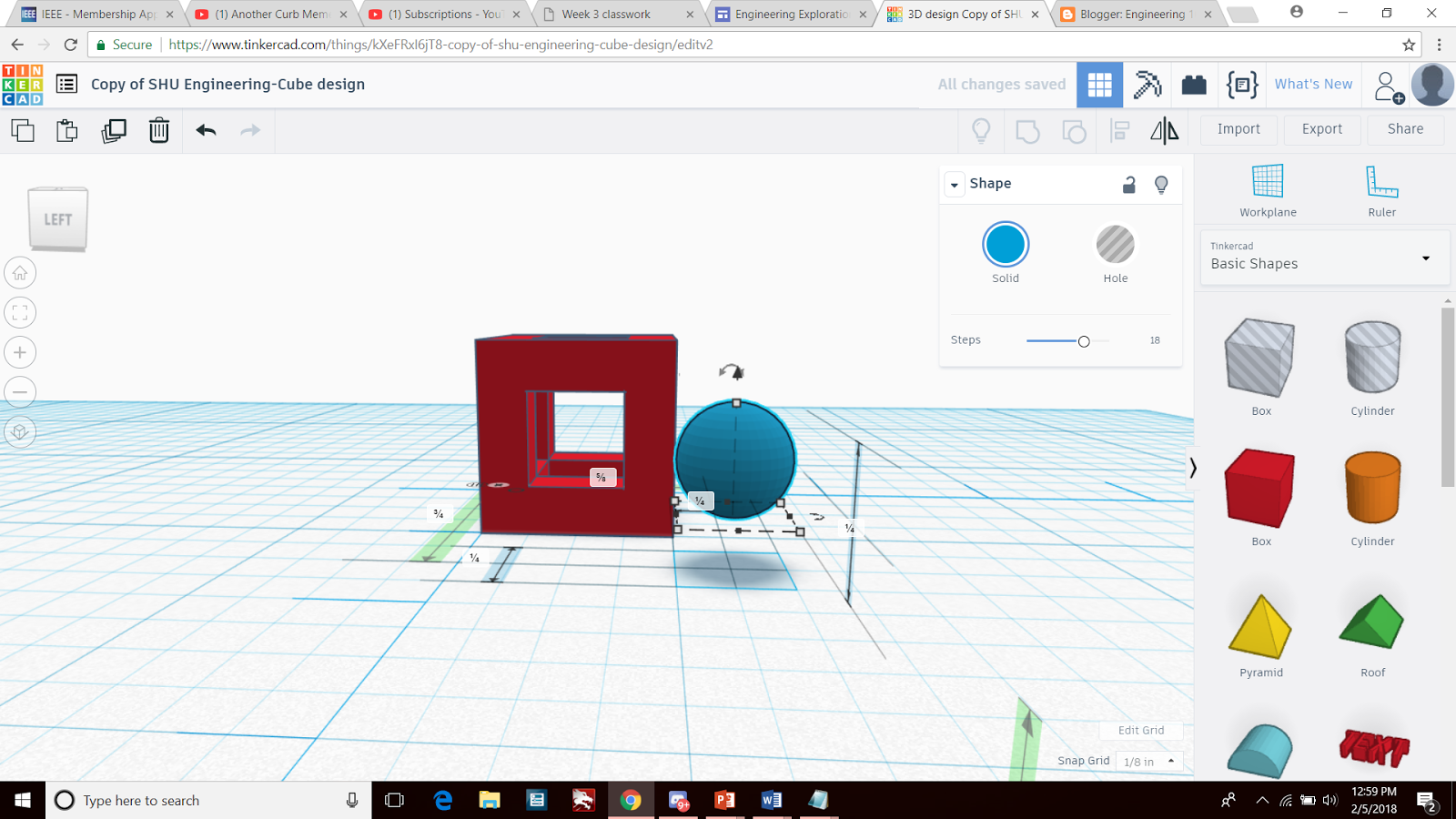This screenshot has height=819, width=1456.
Task: Select the Solid option for the sphere
Action: pyautogui.click(x=1005, y=244)
